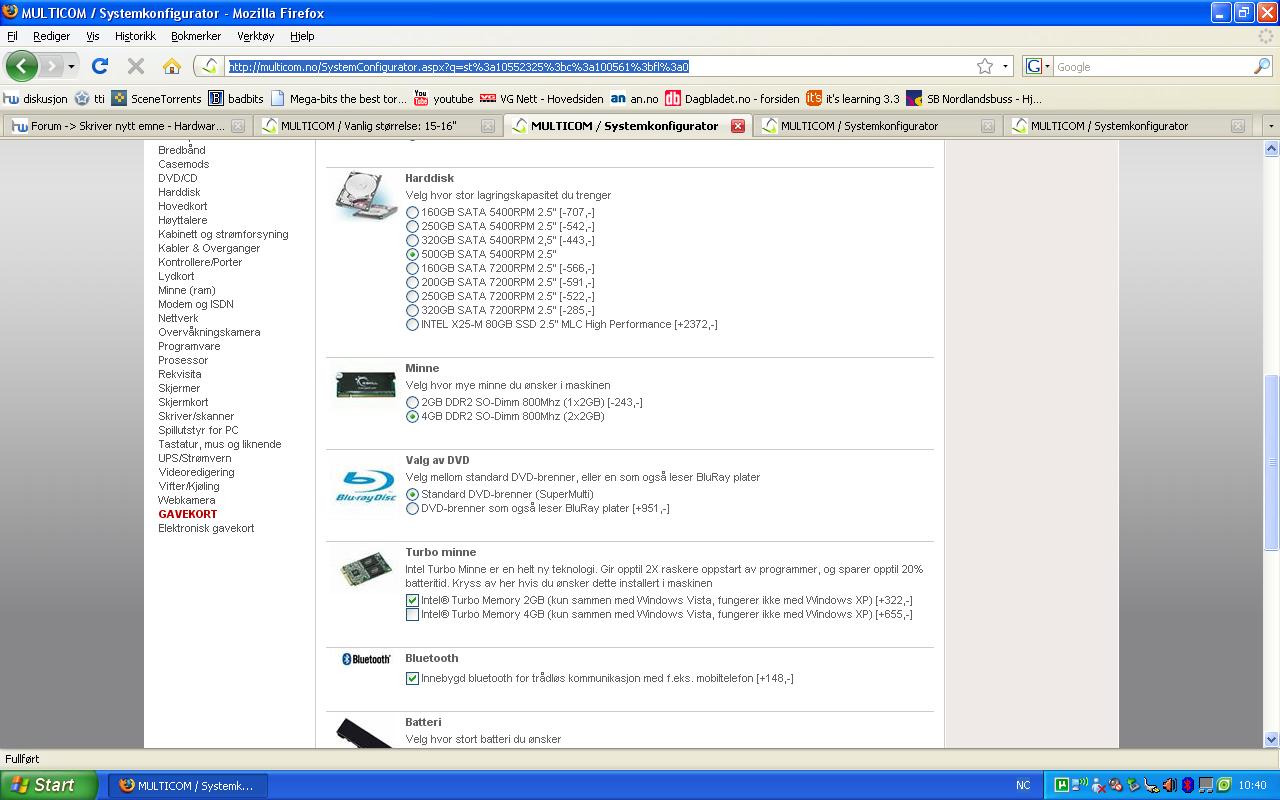Select 4GB DDR2 SO-Dimm memory option
Image resolution: width=1280 pixels, height=800 pixels.
tap(412, 417)
